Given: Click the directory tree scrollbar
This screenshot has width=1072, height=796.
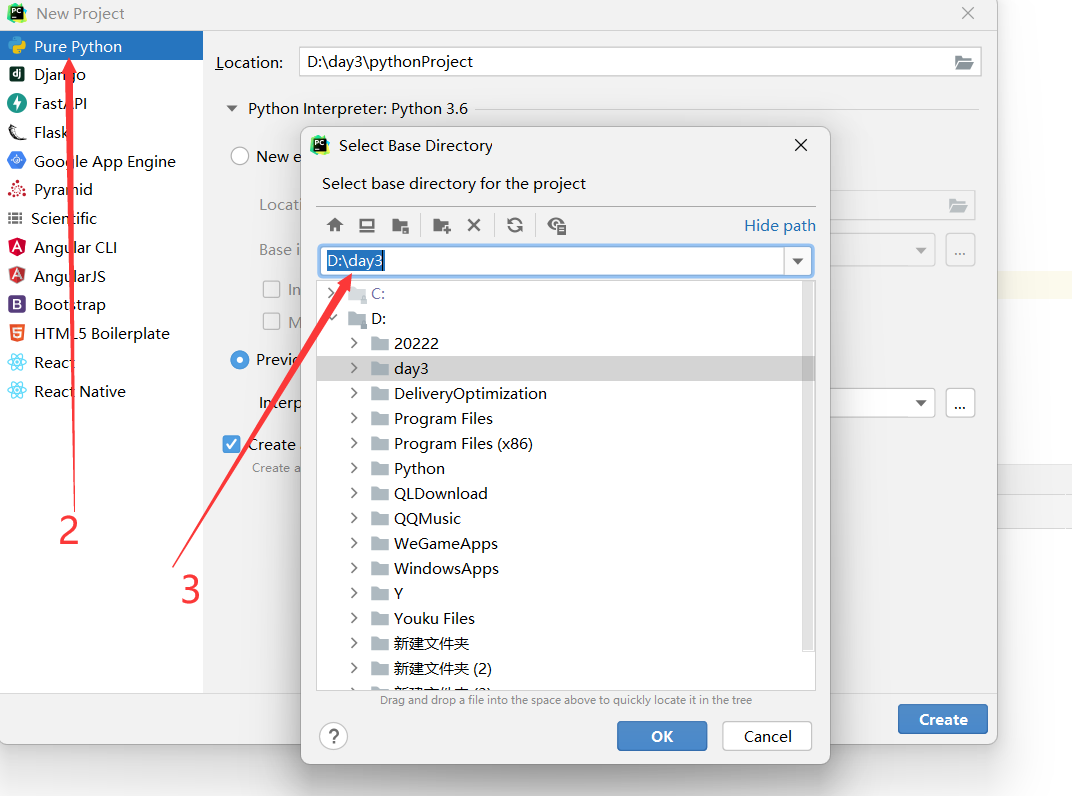Looking at the screenshot, I should pos(808,466).
